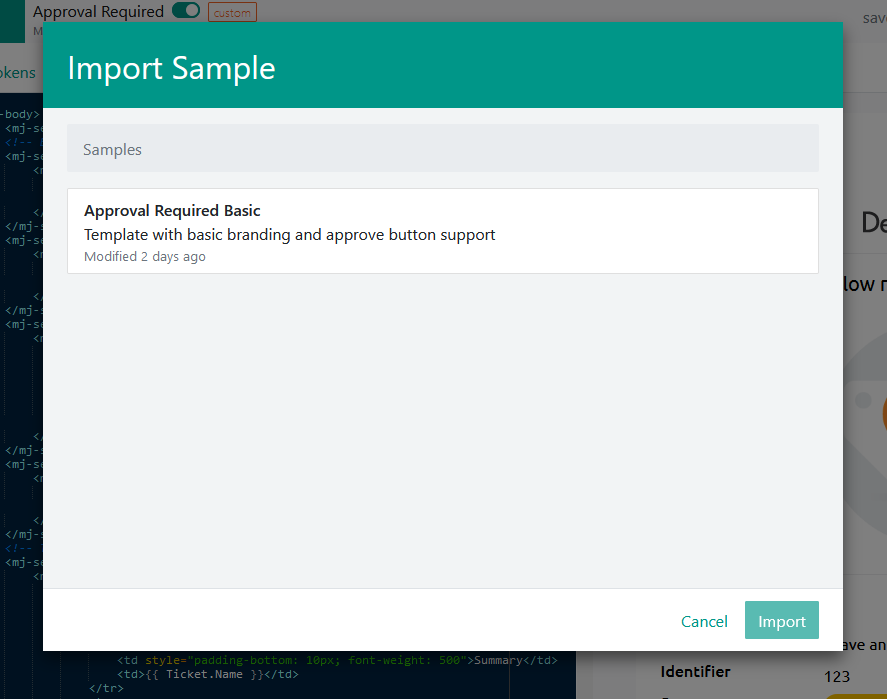Click the 123 identifier value

pos(837,676)
